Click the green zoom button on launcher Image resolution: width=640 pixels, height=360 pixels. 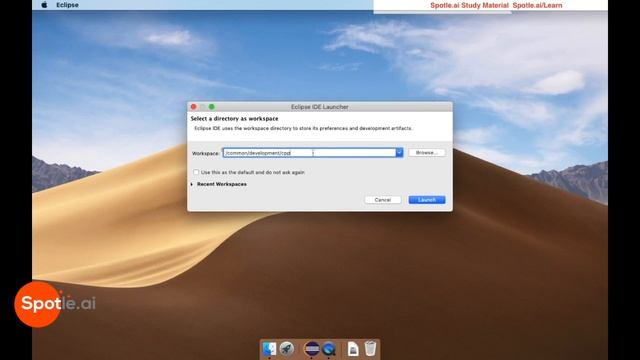click(211, 107)
